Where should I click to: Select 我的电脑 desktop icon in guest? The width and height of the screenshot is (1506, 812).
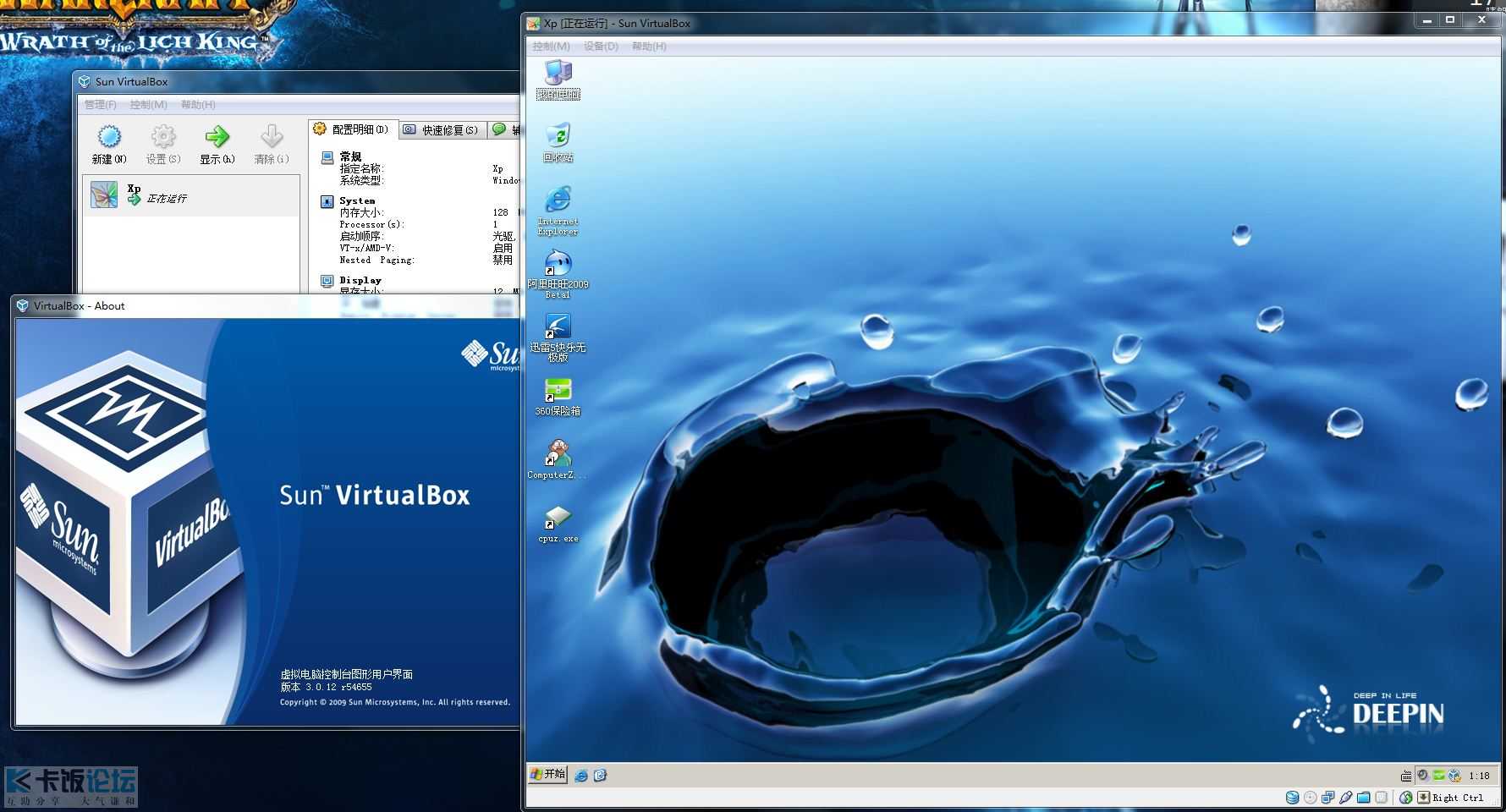click(x=558, y=80)
